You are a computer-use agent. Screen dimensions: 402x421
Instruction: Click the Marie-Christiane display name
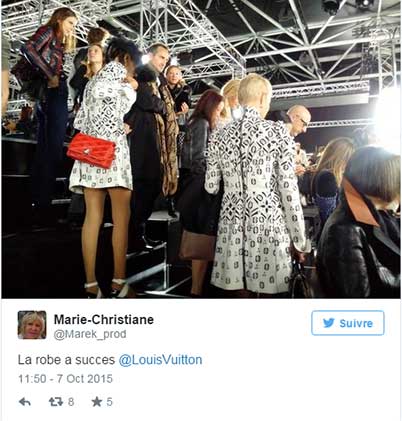(x=104, y=319)
